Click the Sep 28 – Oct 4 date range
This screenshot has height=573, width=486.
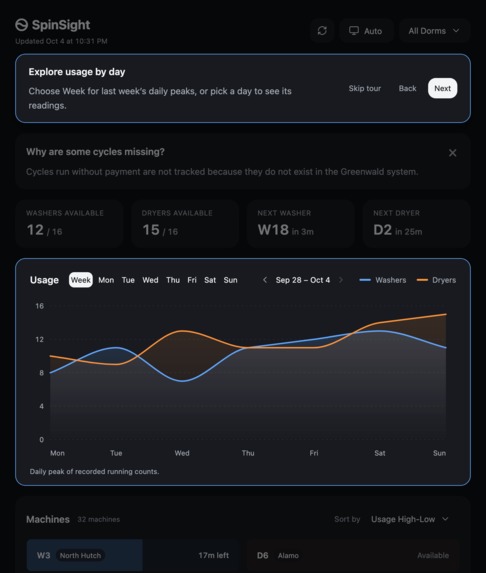[x=303, y=280]
